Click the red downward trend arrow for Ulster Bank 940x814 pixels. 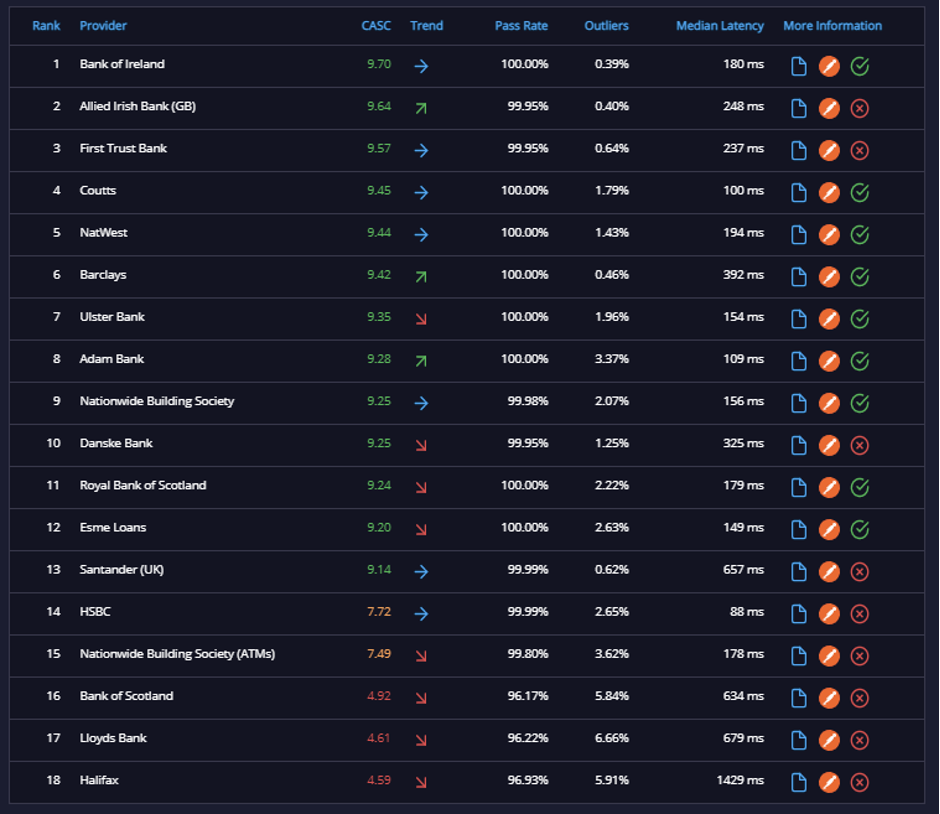[421, 319]
